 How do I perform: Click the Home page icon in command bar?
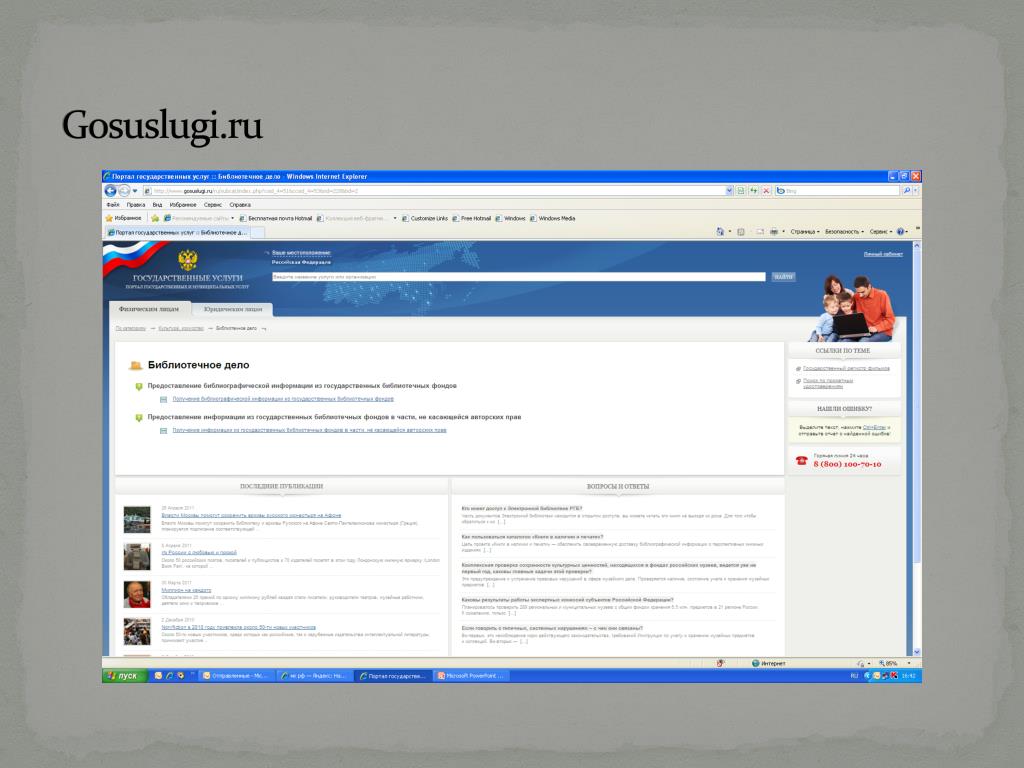coord(720,231)
